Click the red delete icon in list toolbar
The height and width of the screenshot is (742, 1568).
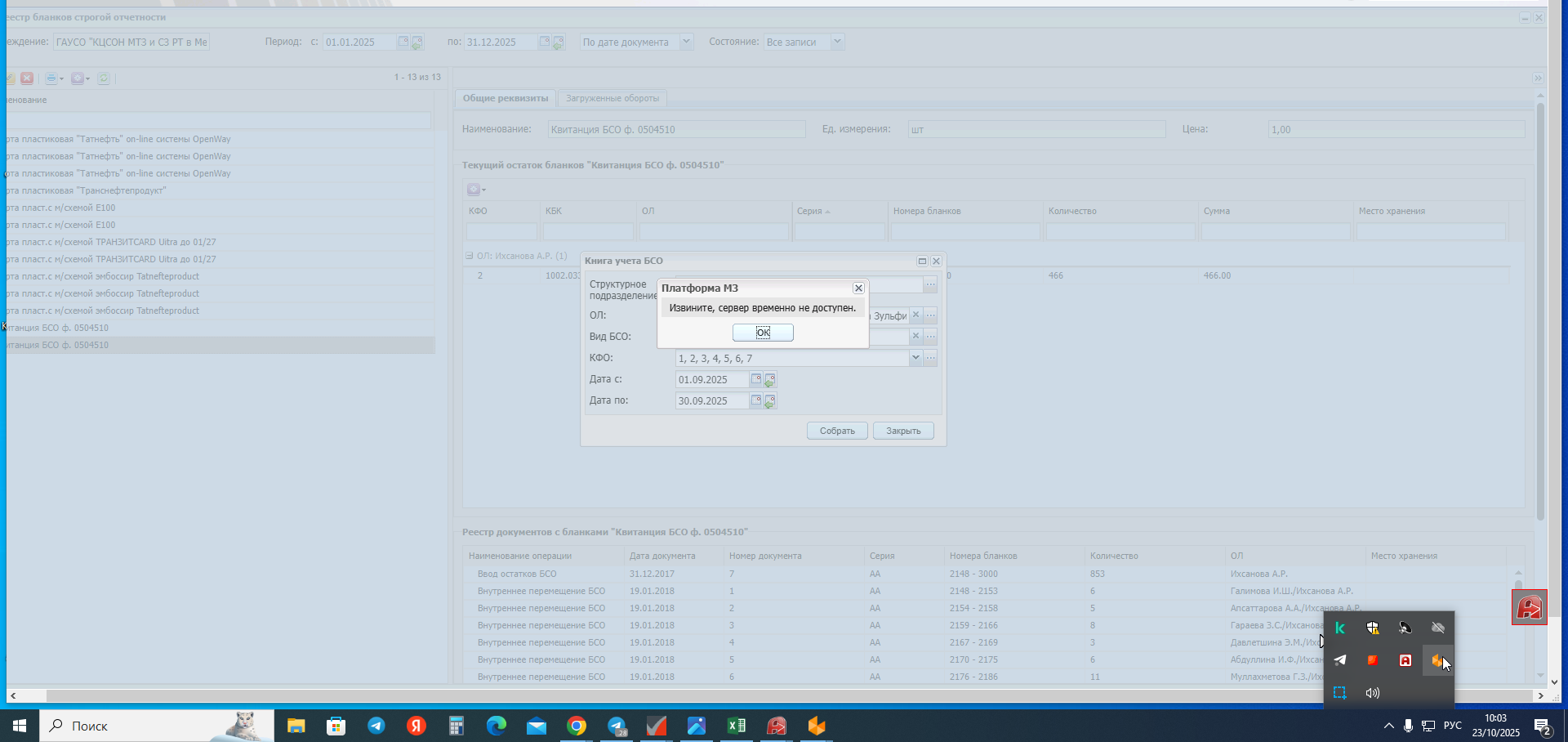click(27, 78)
